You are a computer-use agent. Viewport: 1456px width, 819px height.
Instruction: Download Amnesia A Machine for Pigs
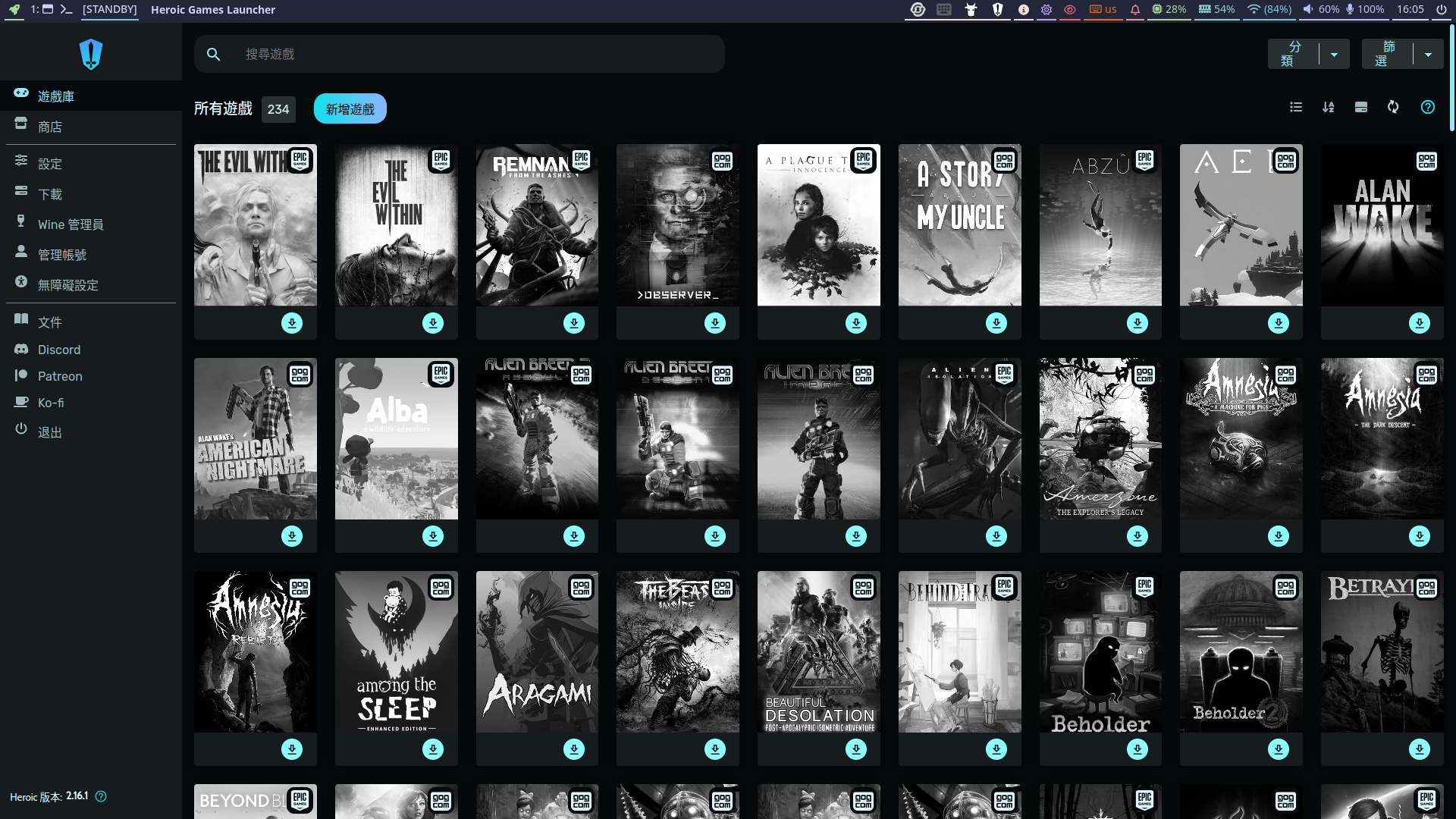[1279, 536]
